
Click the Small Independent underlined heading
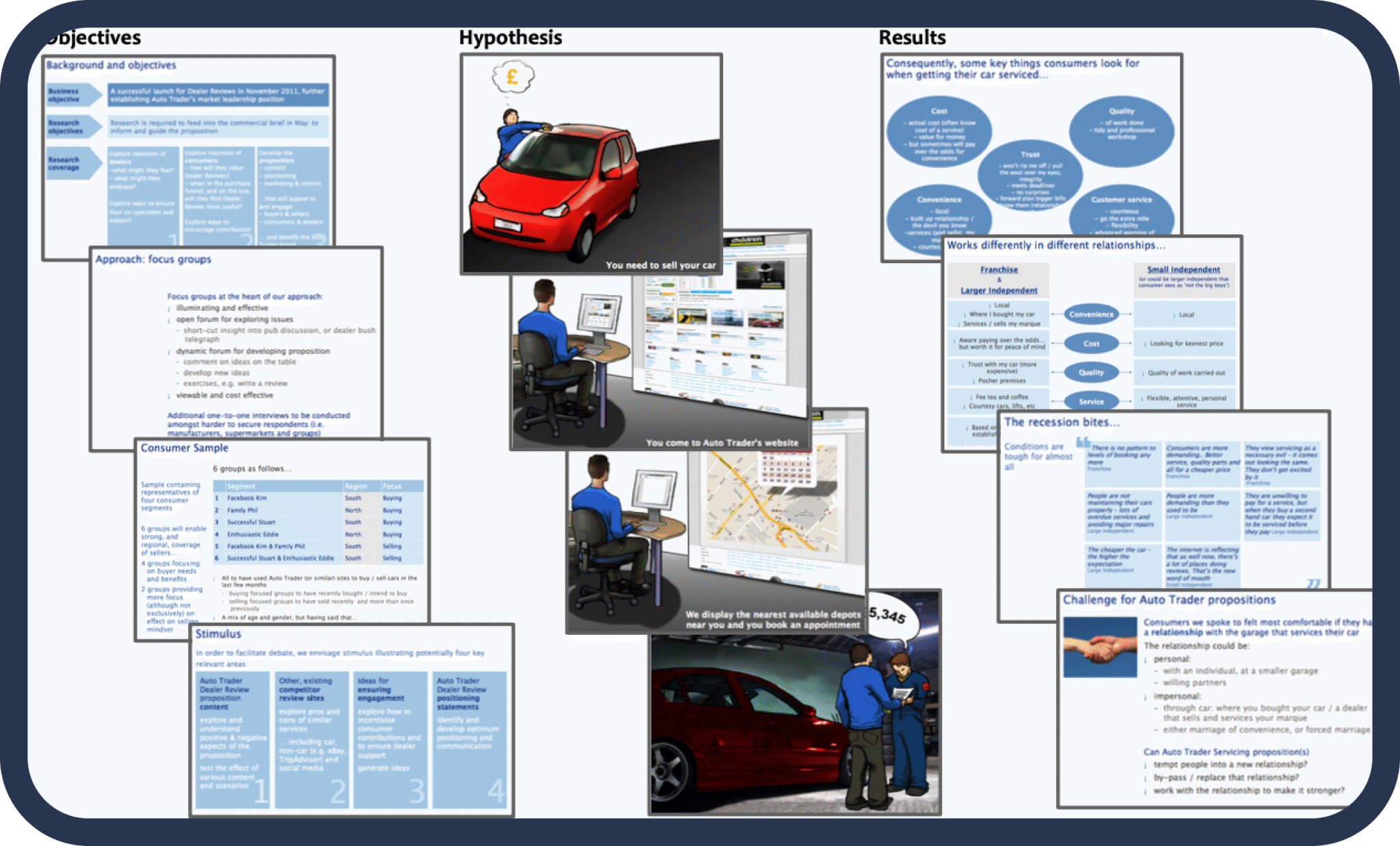point(1183,270)
